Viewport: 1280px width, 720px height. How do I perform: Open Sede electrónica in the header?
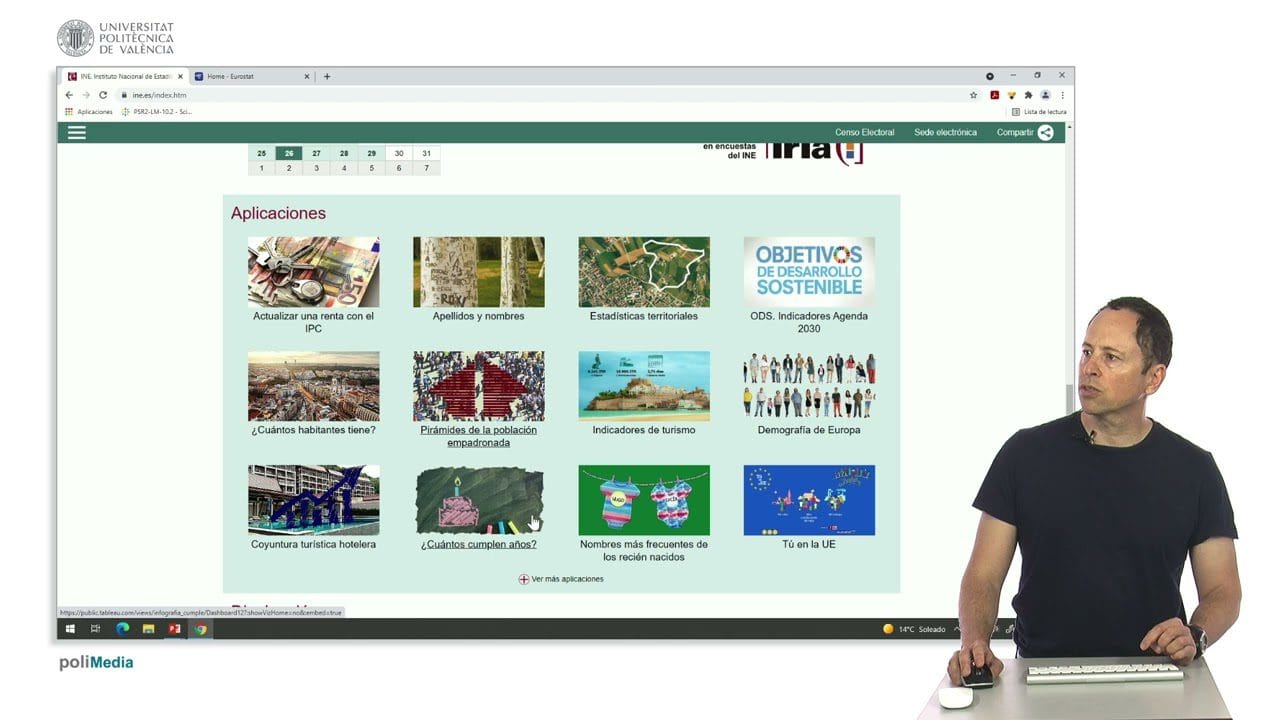pos(945,132)
